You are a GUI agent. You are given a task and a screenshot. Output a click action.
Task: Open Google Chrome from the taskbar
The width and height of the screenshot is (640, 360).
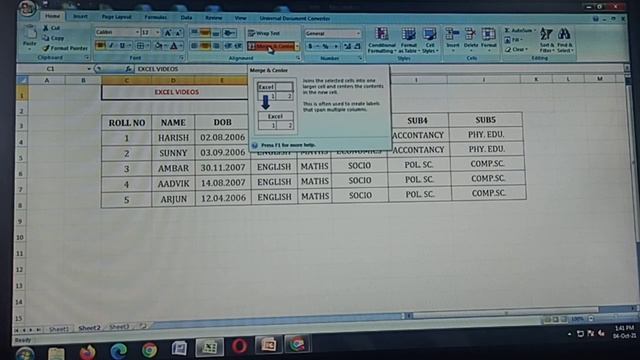pos(149,350)
